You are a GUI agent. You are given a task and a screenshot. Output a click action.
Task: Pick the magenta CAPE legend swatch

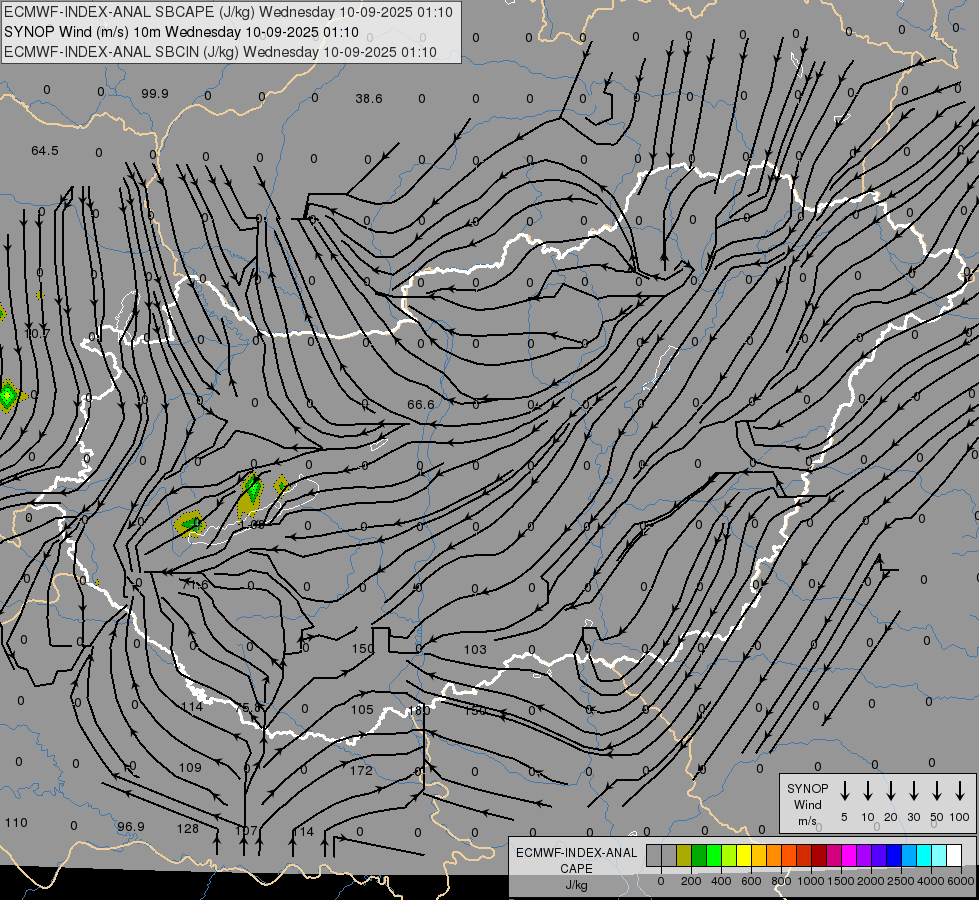(849, 855)
